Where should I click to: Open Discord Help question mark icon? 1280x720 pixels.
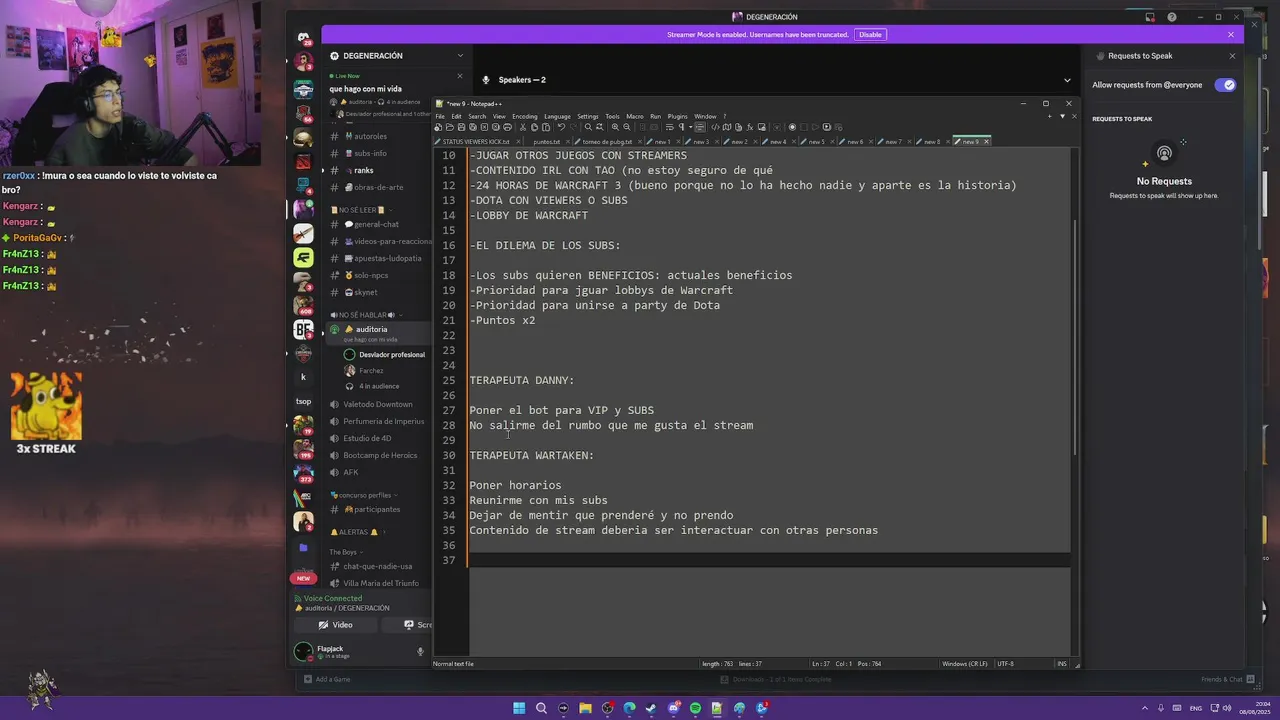(1171, 17)
